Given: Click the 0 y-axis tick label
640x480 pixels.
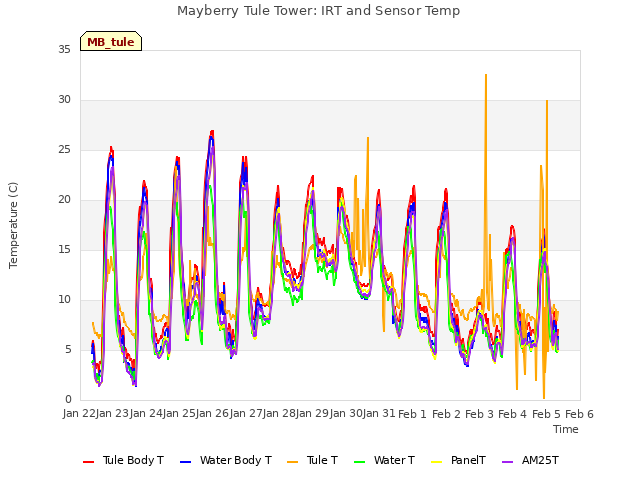Looking at the screenshot, I should pos(68,400).
